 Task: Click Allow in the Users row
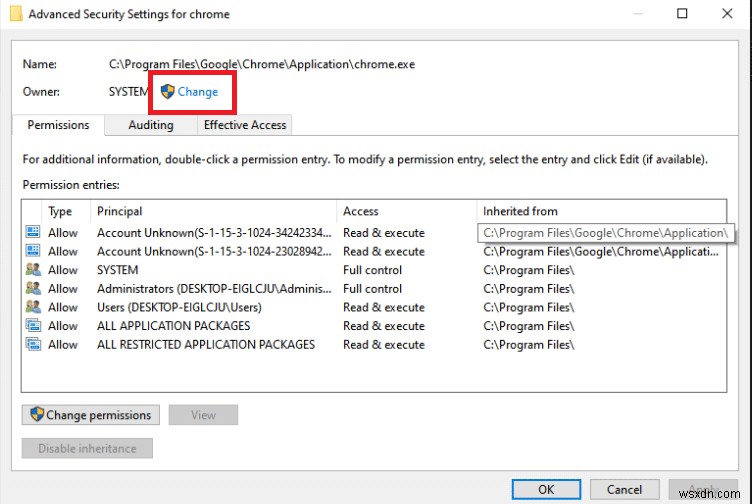click(x=63, y=307)
